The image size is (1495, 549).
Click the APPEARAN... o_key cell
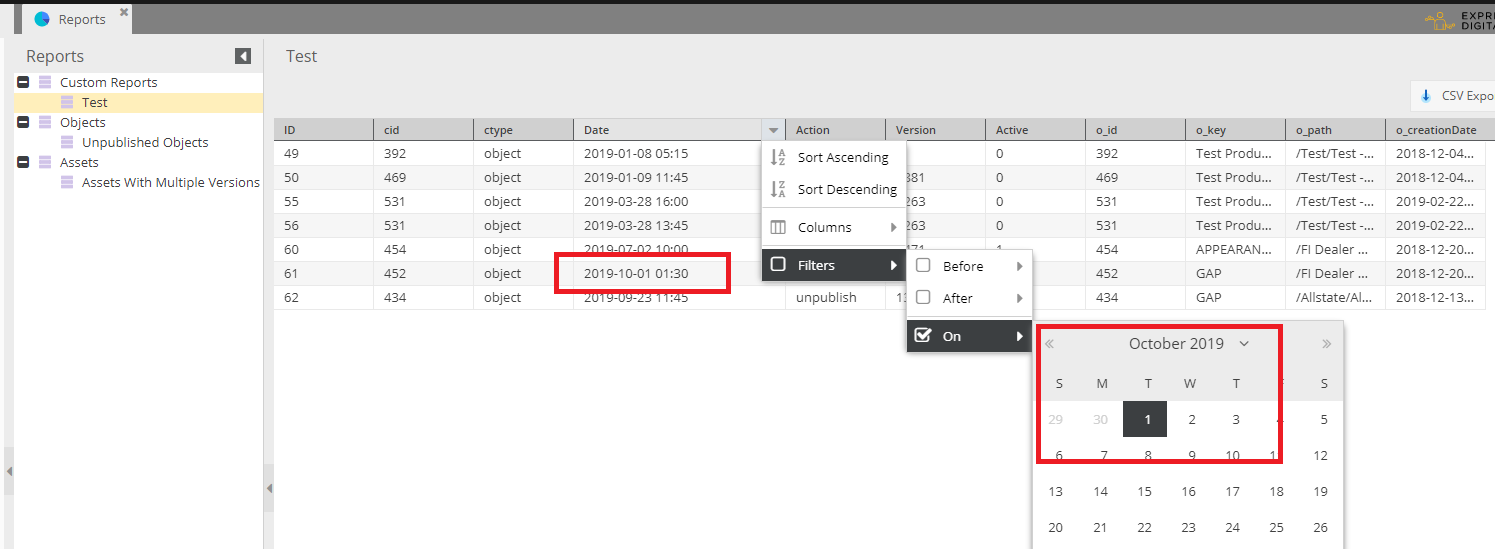click(1236, 250)
